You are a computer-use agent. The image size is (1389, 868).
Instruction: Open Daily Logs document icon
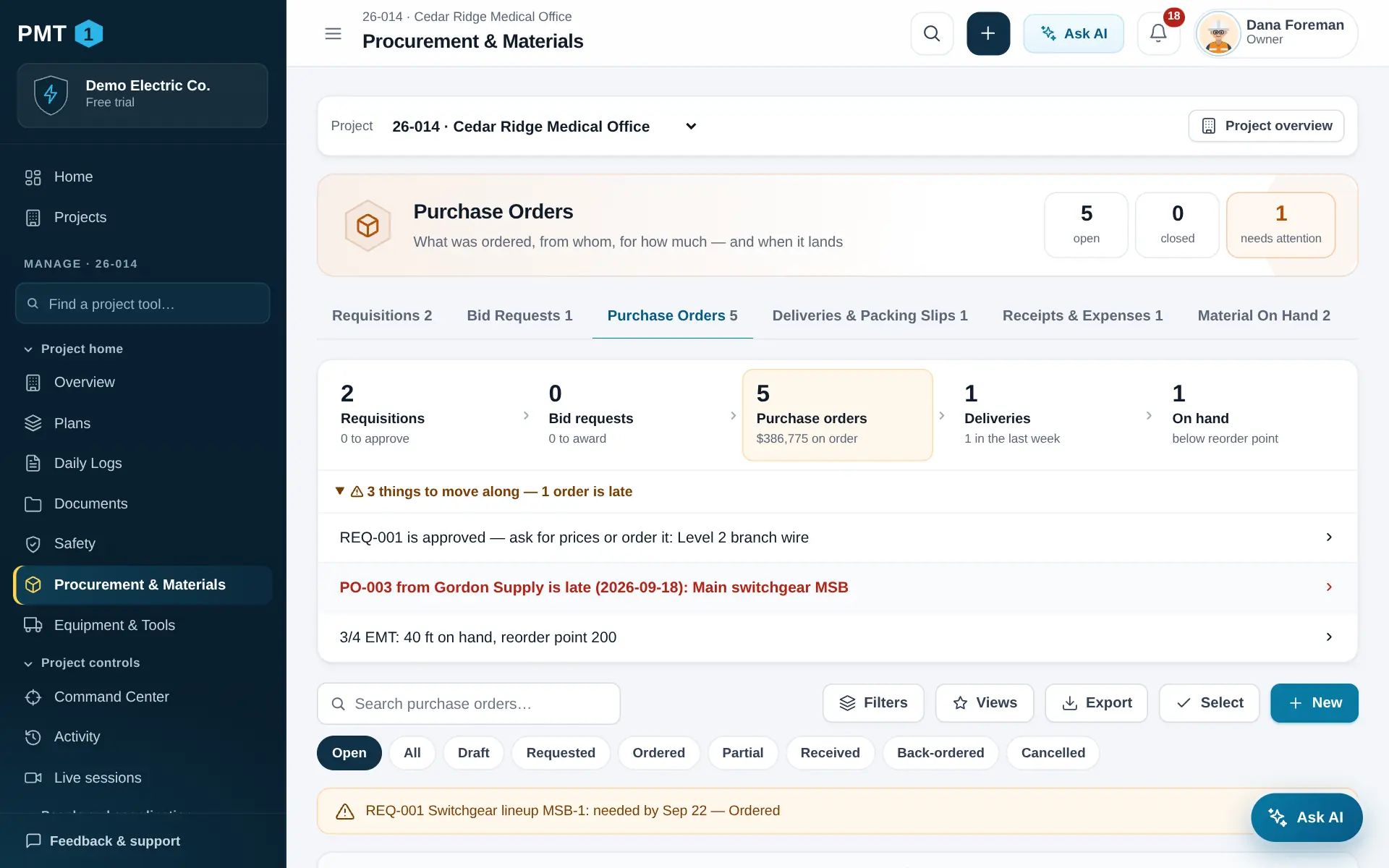tap(33, 463)
